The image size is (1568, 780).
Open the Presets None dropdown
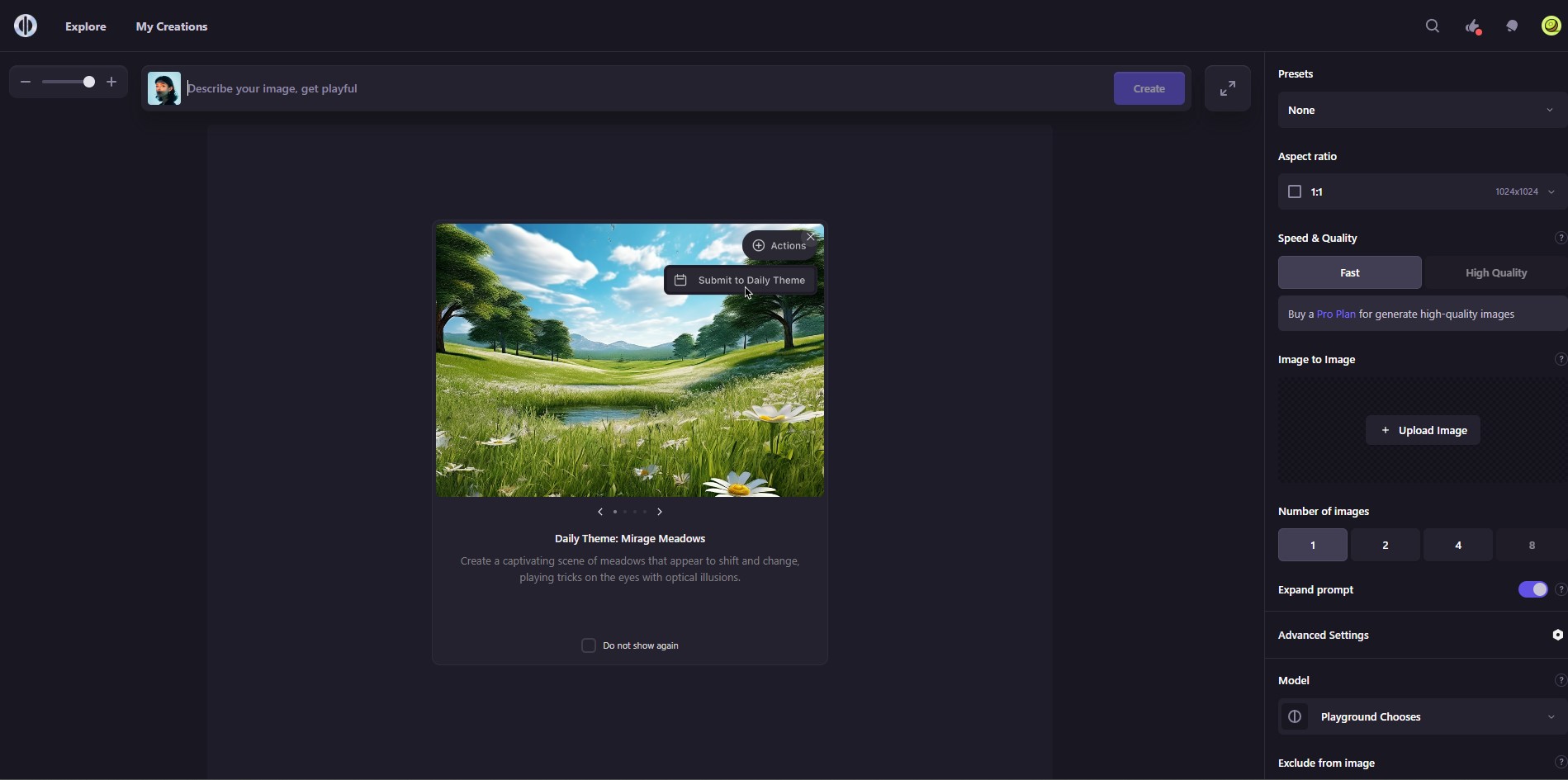[x=1423, y=110]
